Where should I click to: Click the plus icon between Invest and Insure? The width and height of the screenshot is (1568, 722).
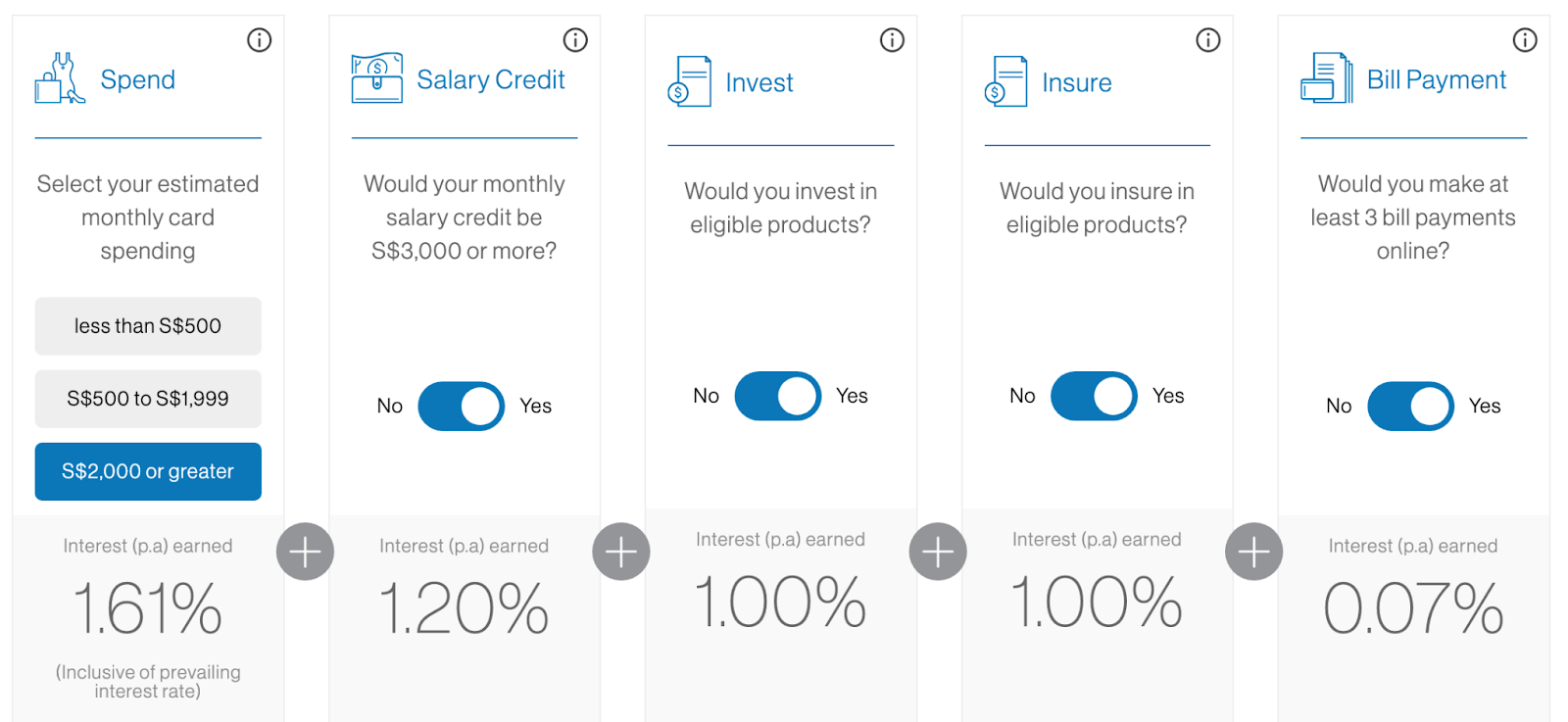938,552
